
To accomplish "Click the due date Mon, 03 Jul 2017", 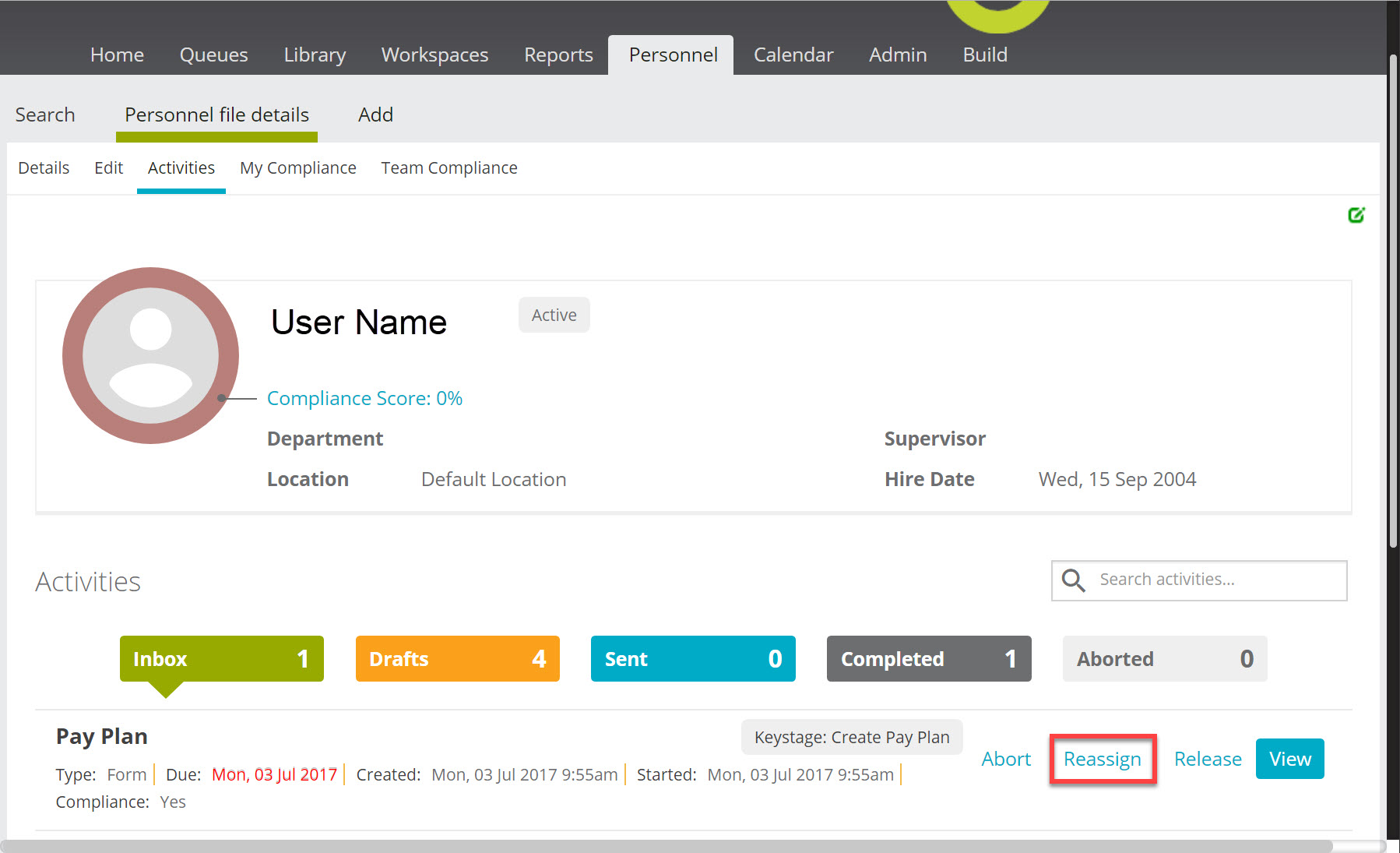I will (274, 774).
